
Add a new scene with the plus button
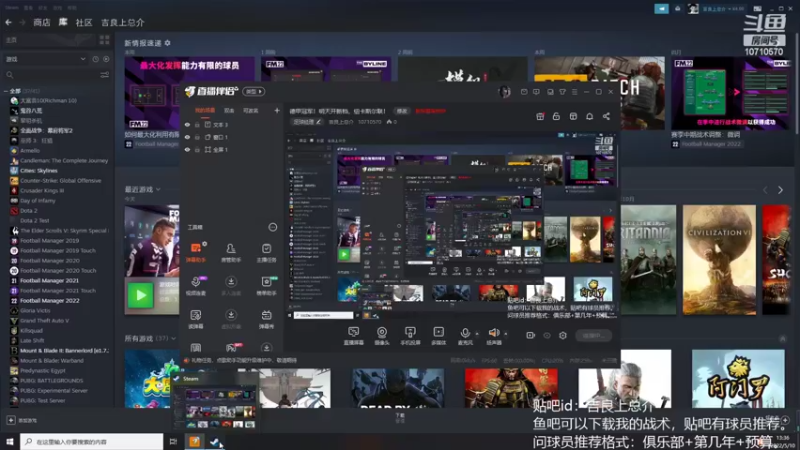point(277,110)
